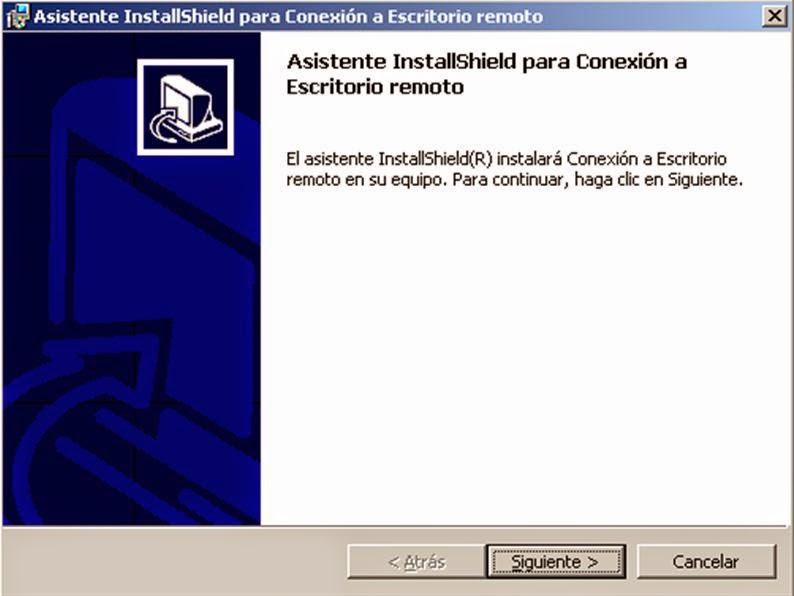Close the InstallShield wizard with the X button
The image size is (794, 596).
774,16
